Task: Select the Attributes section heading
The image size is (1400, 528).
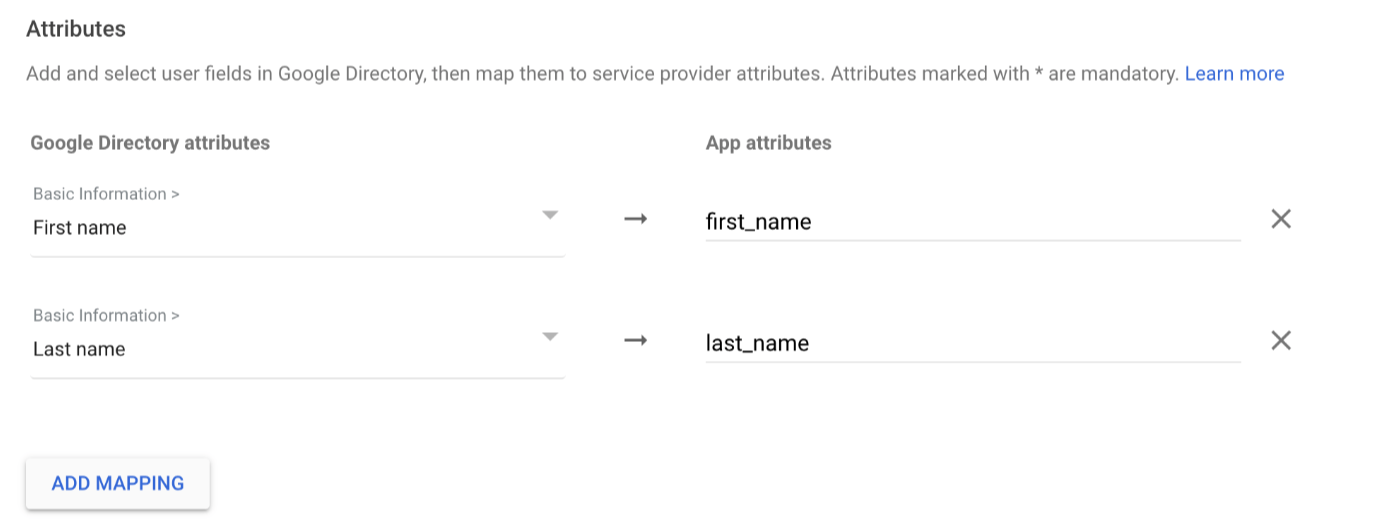Action: tap(76, 29)
